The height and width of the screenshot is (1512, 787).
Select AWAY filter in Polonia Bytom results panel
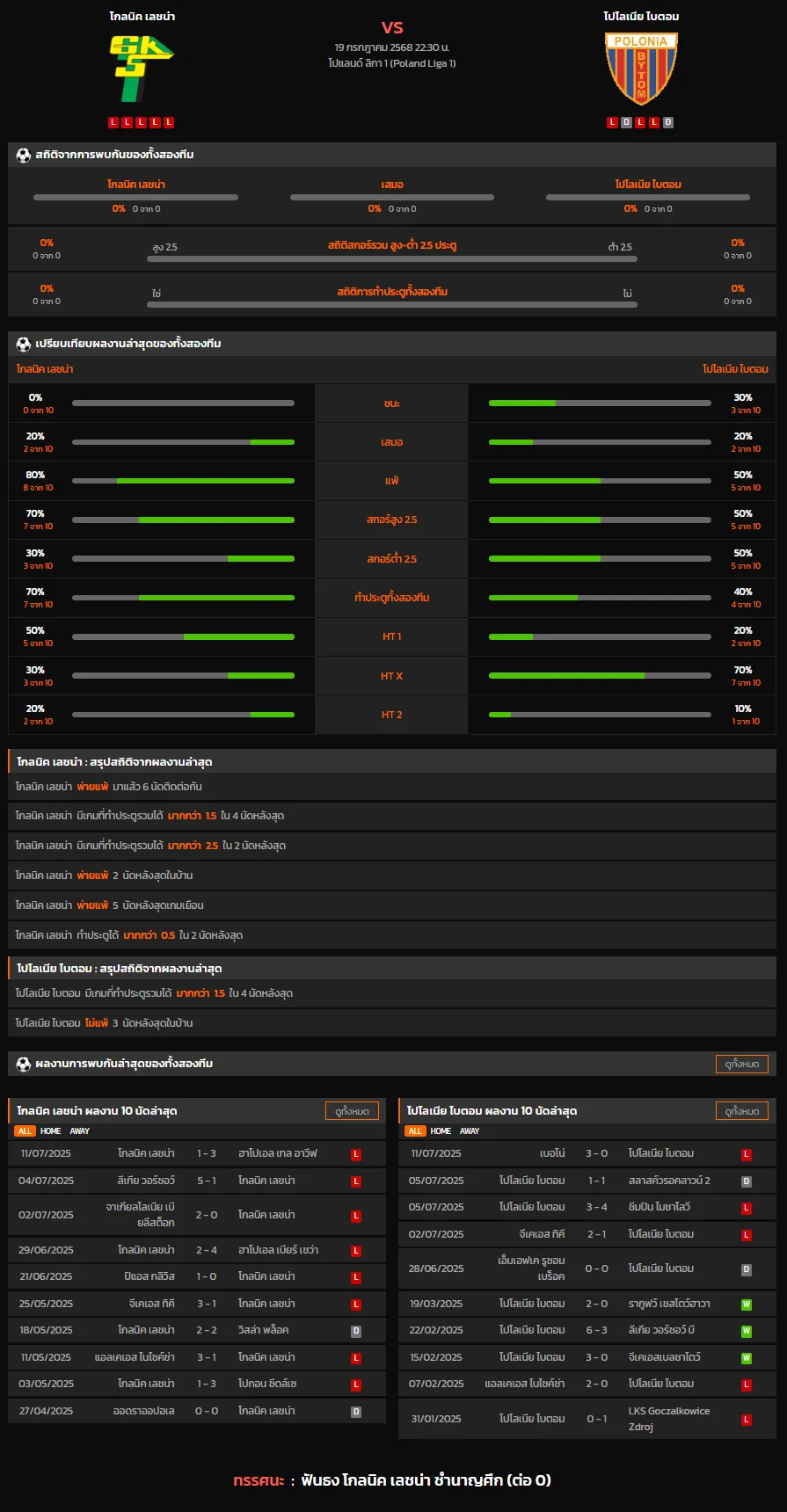click(470, 1131)
